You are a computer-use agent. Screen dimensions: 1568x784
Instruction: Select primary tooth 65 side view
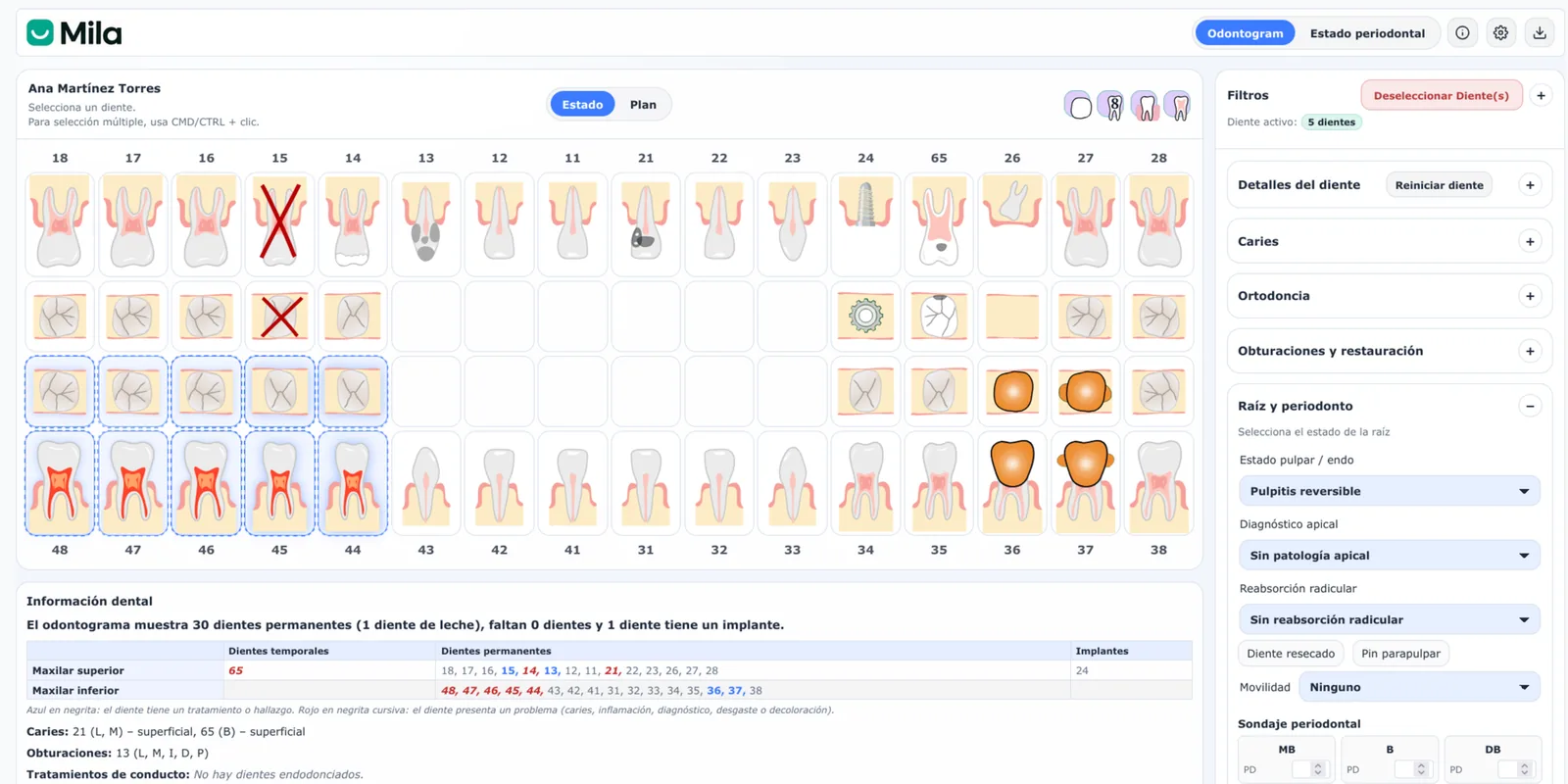(x=939, y=224)
